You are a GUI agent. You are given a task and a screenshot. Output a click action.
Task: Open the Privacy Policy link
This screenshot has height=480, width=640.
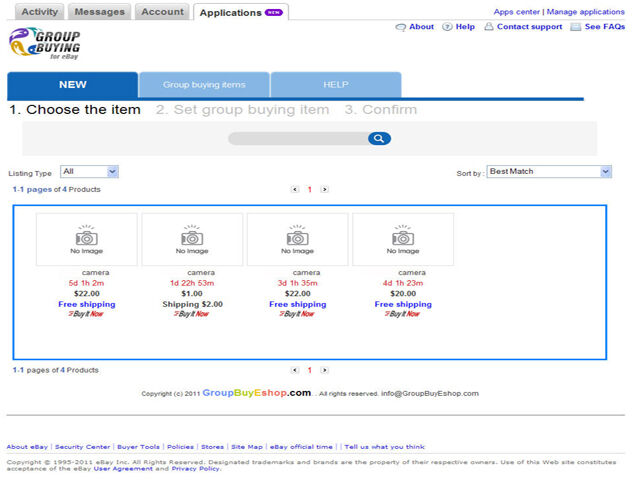[196, 469]
